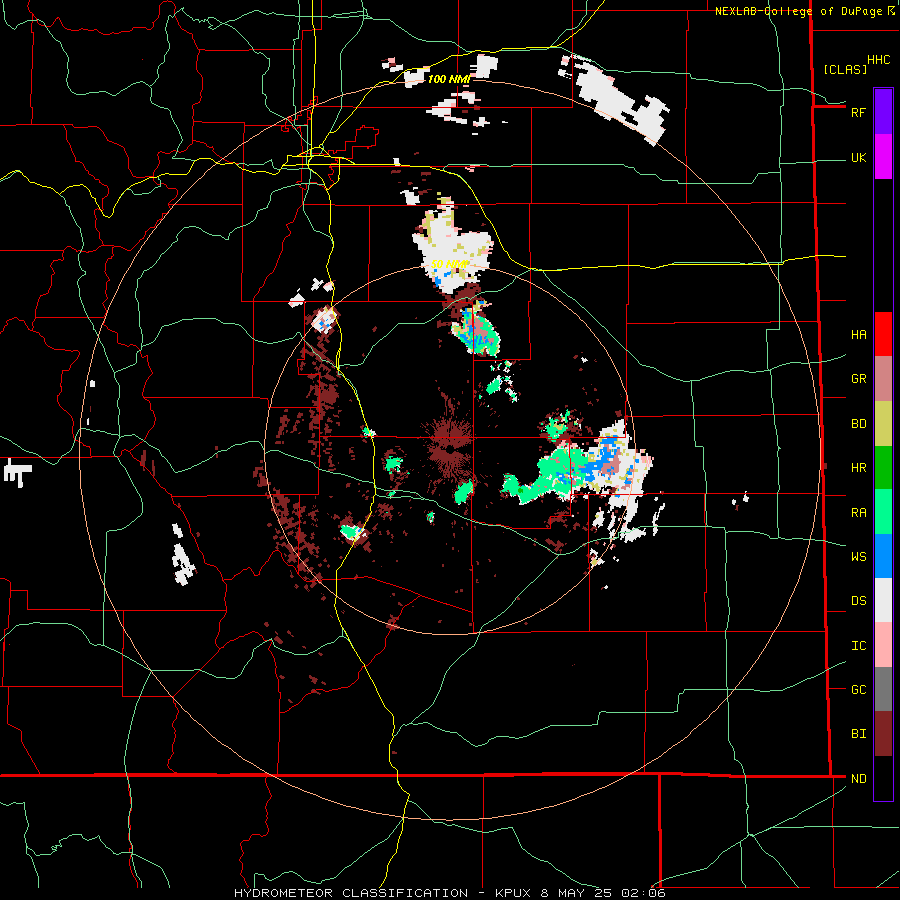Select the gray GC legend swatch
Image resolution: width=900 pixels, height=900 pixels.
click(x=883, y=689)
